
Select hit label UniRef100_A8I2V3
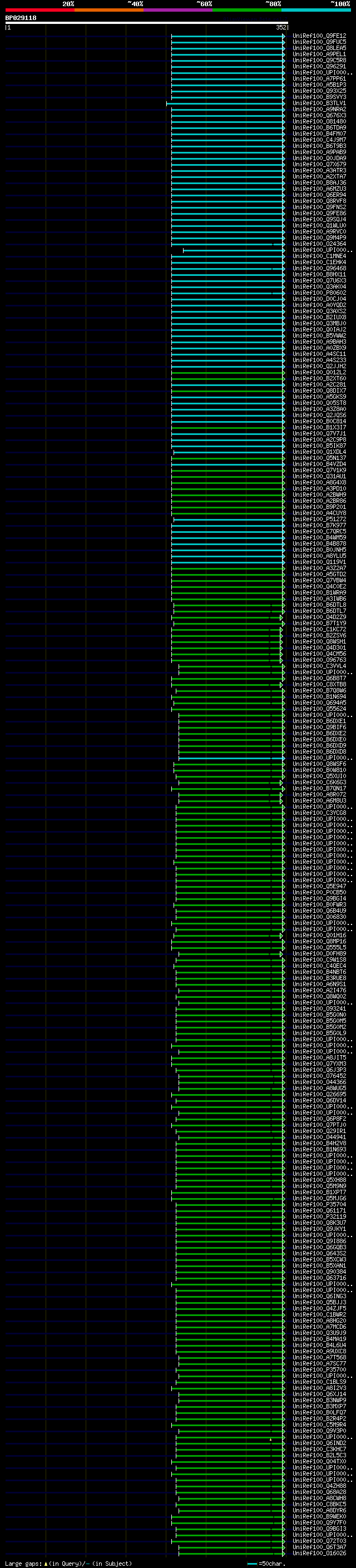click(x=319, y=1388)
